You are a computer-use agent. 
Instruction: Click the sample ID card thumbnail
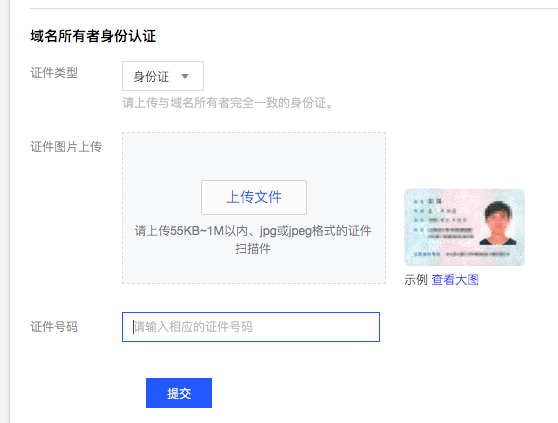464,227
